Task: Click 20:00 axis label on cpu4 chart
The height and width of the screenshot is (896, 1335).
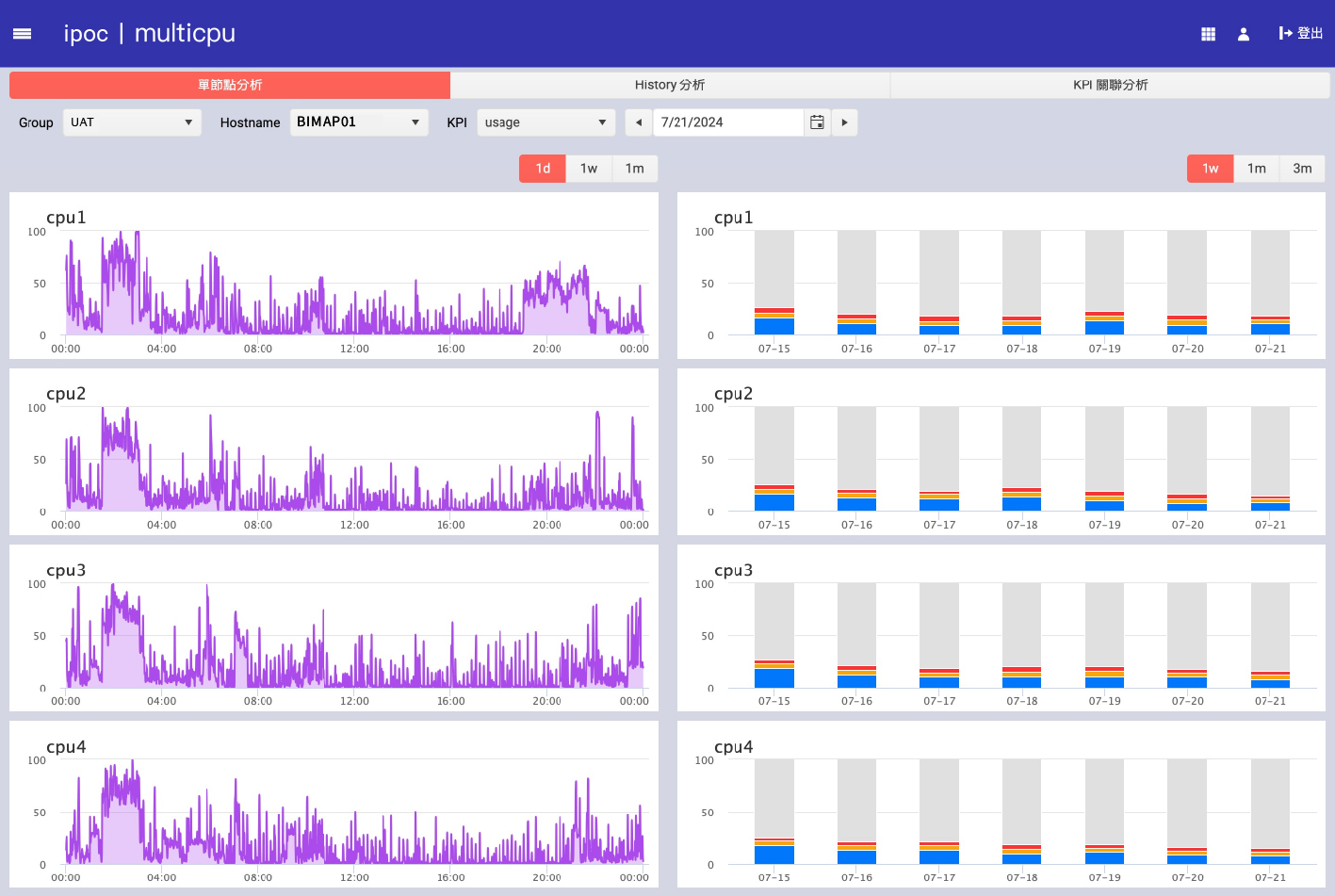Action: [x=547, y=877]
